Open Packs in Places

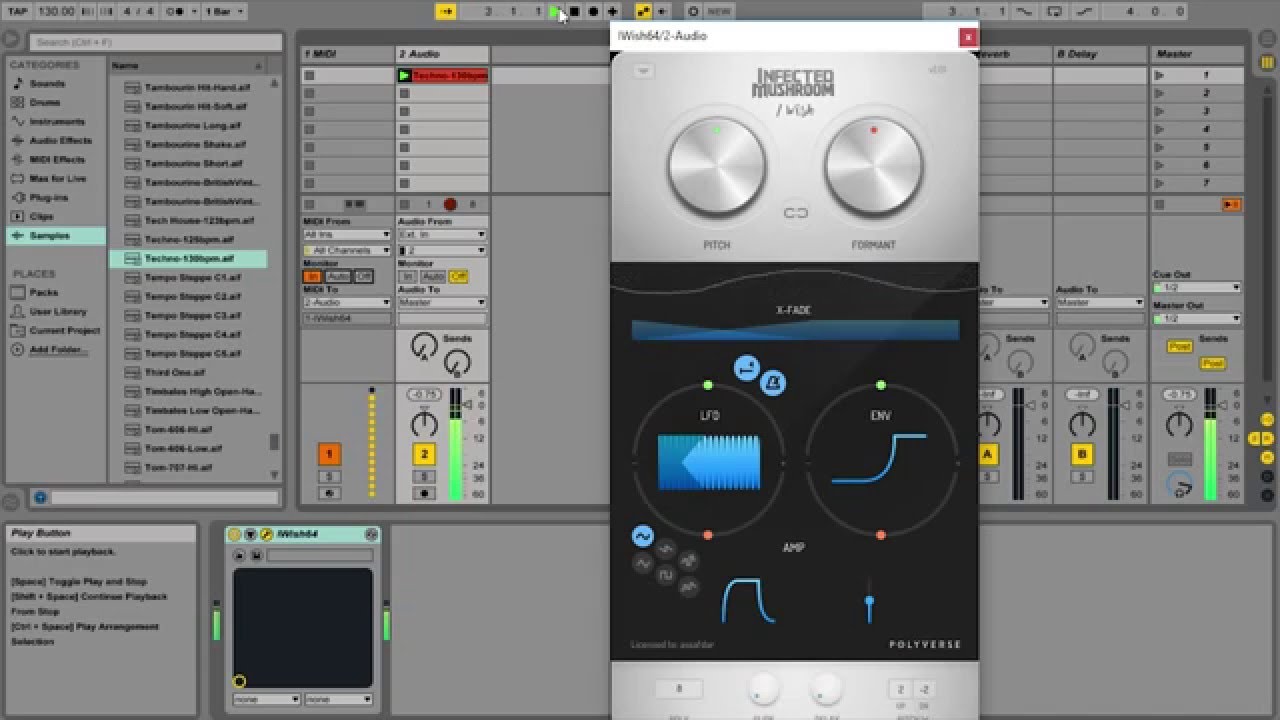click(x=43, y=293)
